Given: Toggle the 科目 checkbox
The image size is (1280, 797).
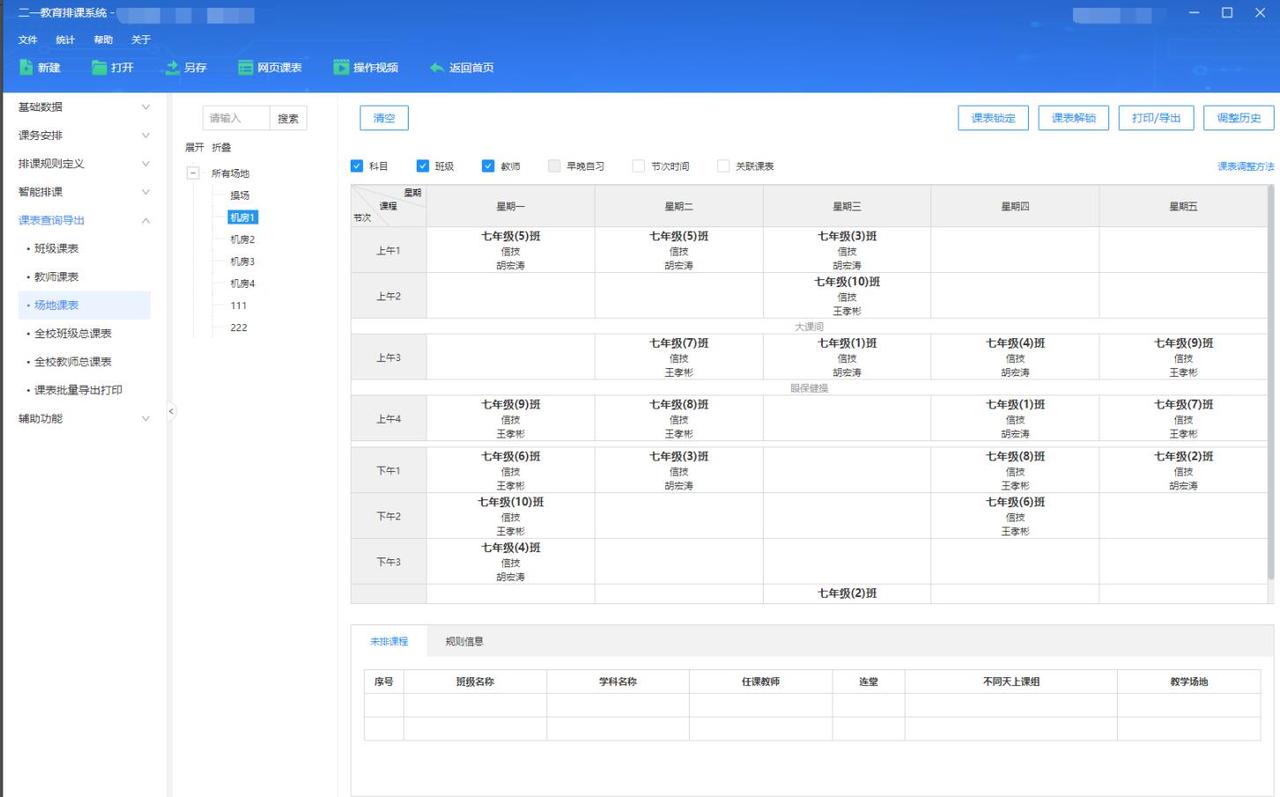Looking at the screenshot, I should tap(357, 166).
